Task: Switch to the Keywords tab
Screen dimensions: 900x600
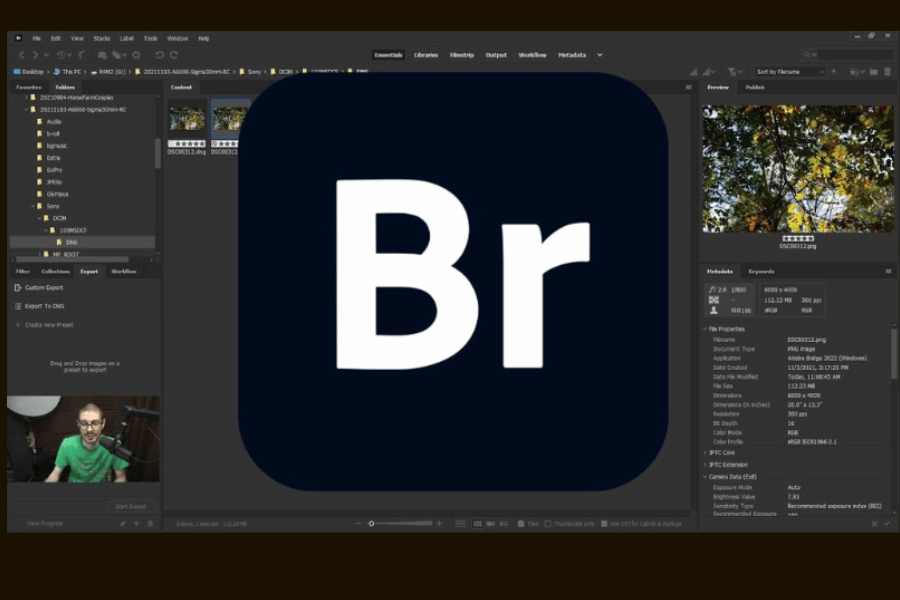Action: click(x=761, y=271)
